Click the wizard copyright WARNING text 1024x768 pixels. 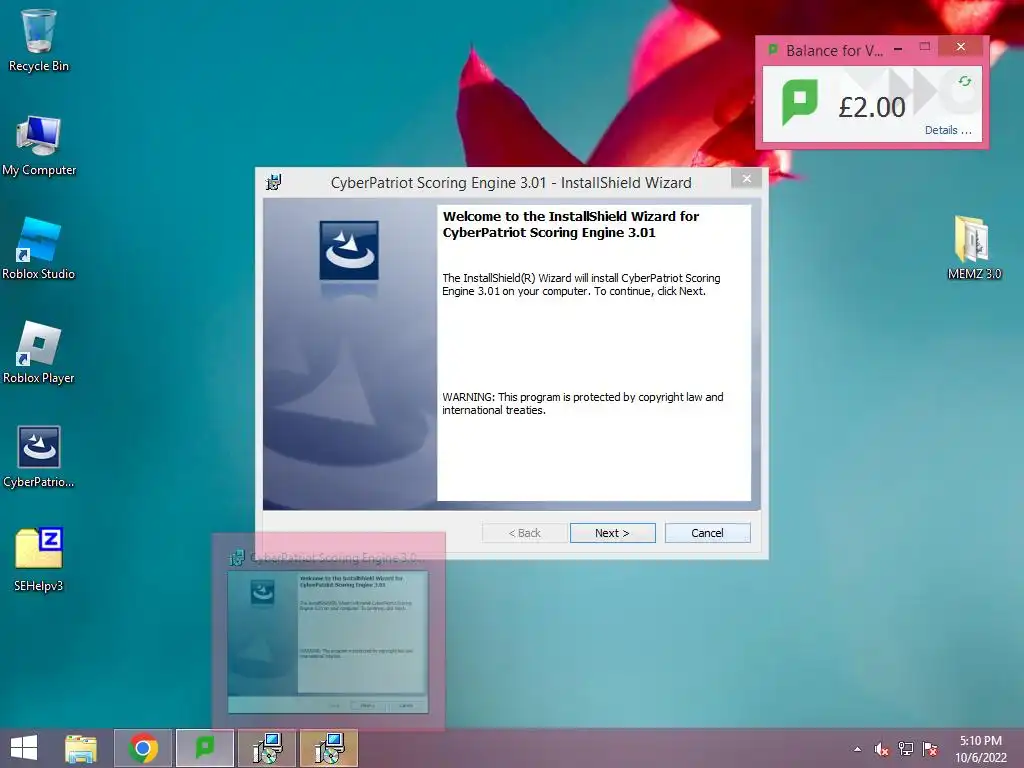pyautogui.click(x=583, y=404)
